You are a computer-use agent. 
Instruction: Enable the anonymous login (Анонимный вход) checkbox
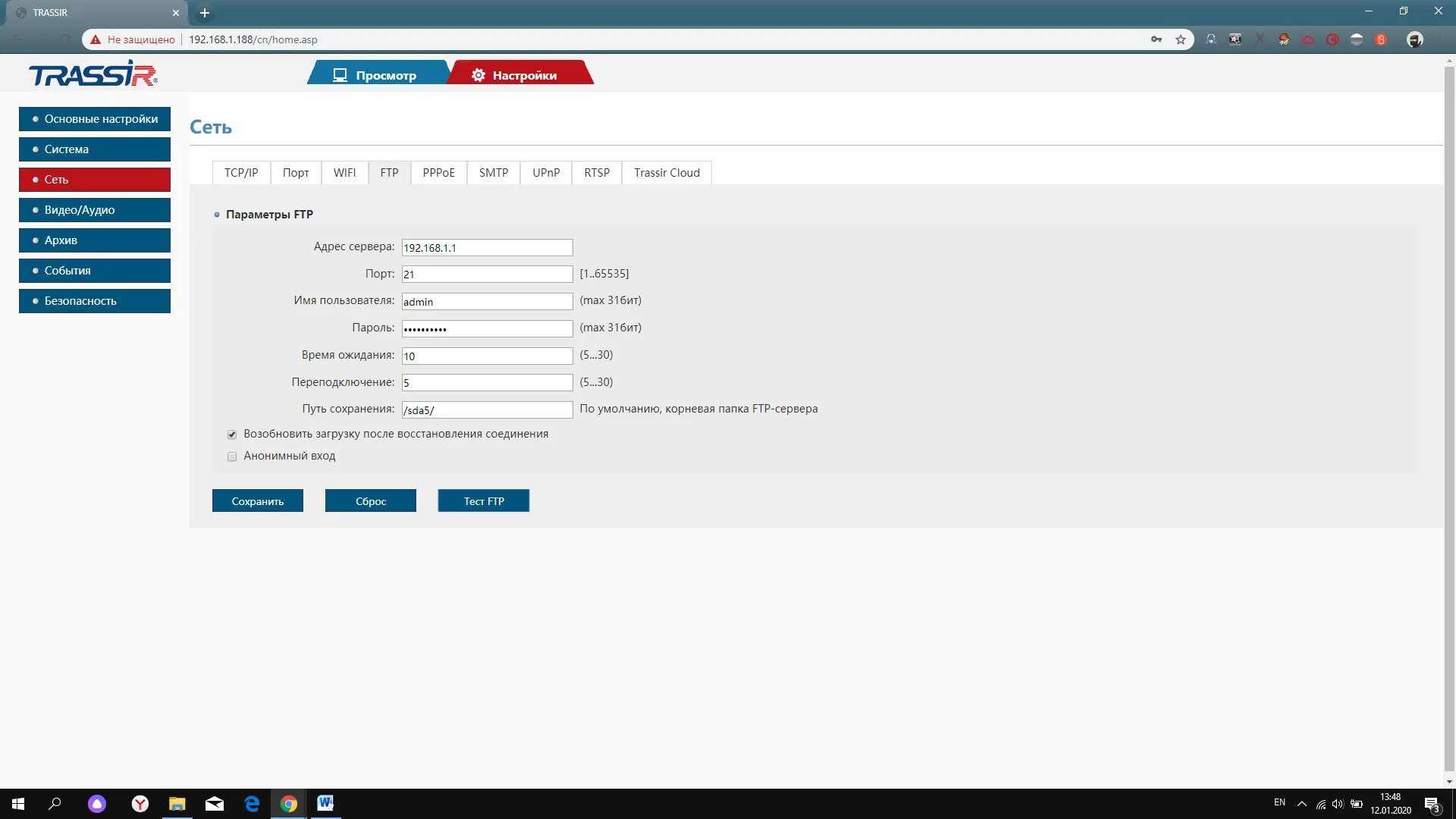pos(232,457)
